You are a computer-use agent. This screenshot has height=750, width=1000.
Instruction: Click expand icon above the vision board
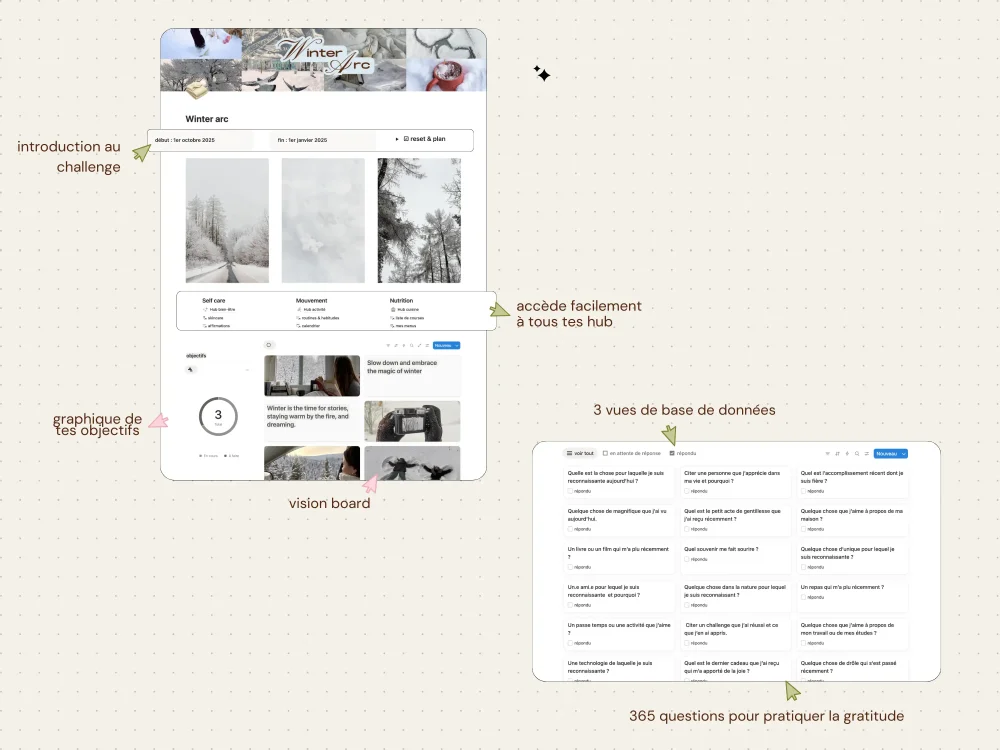(x=419, y=346)
